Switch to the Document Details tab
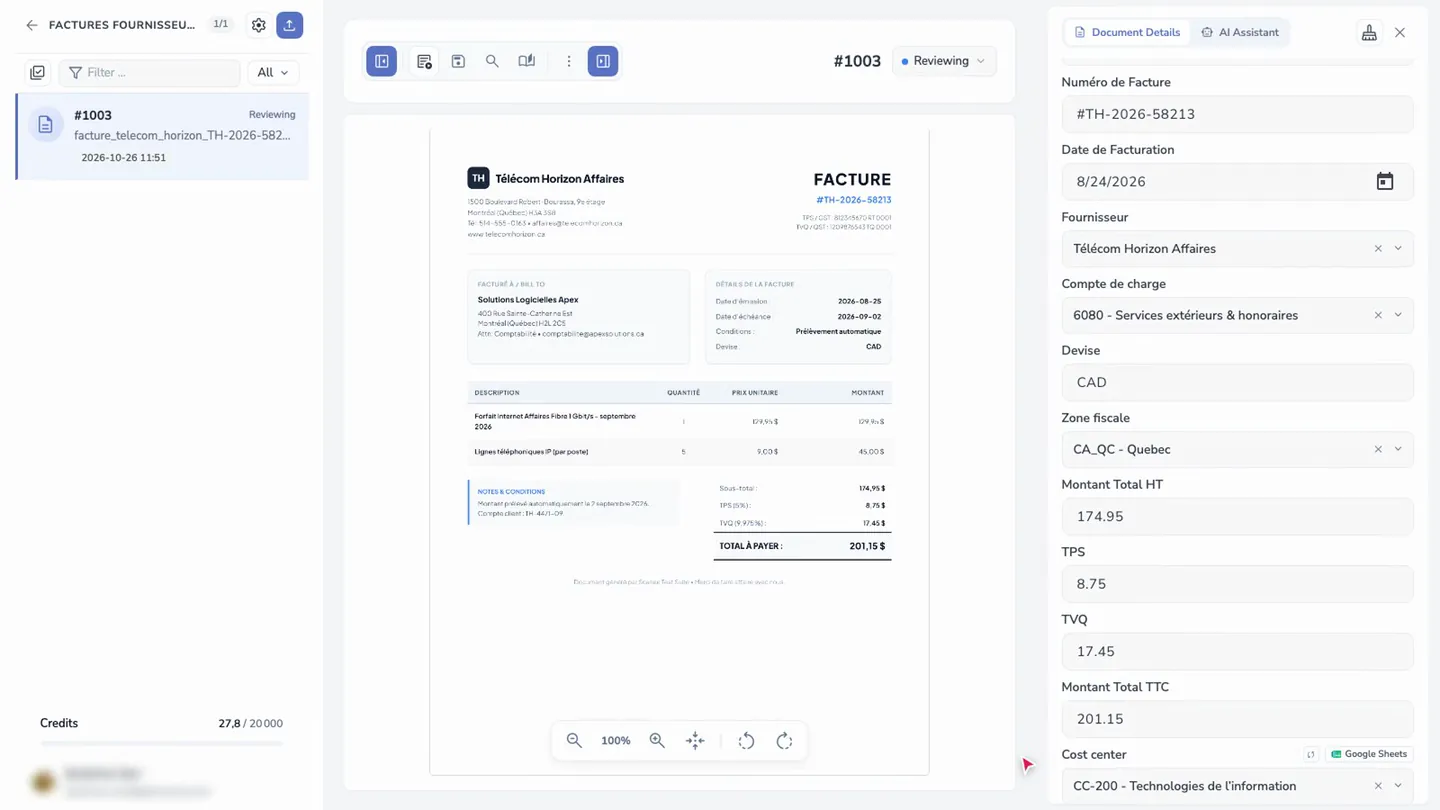Screen dimensions: 1440x810 pyautogui.click(x=1127, y=32)
